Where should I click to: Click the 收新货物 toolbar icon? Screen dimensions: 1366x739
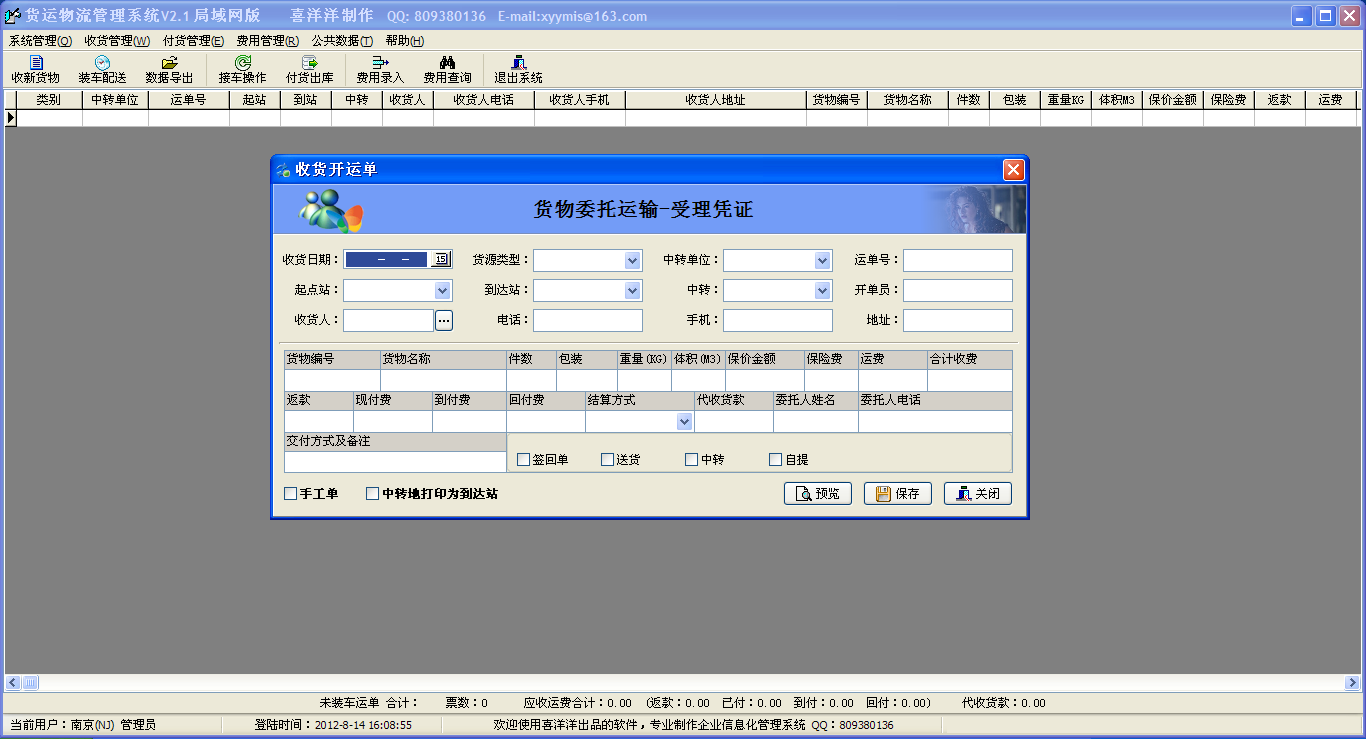pos(36,63)
